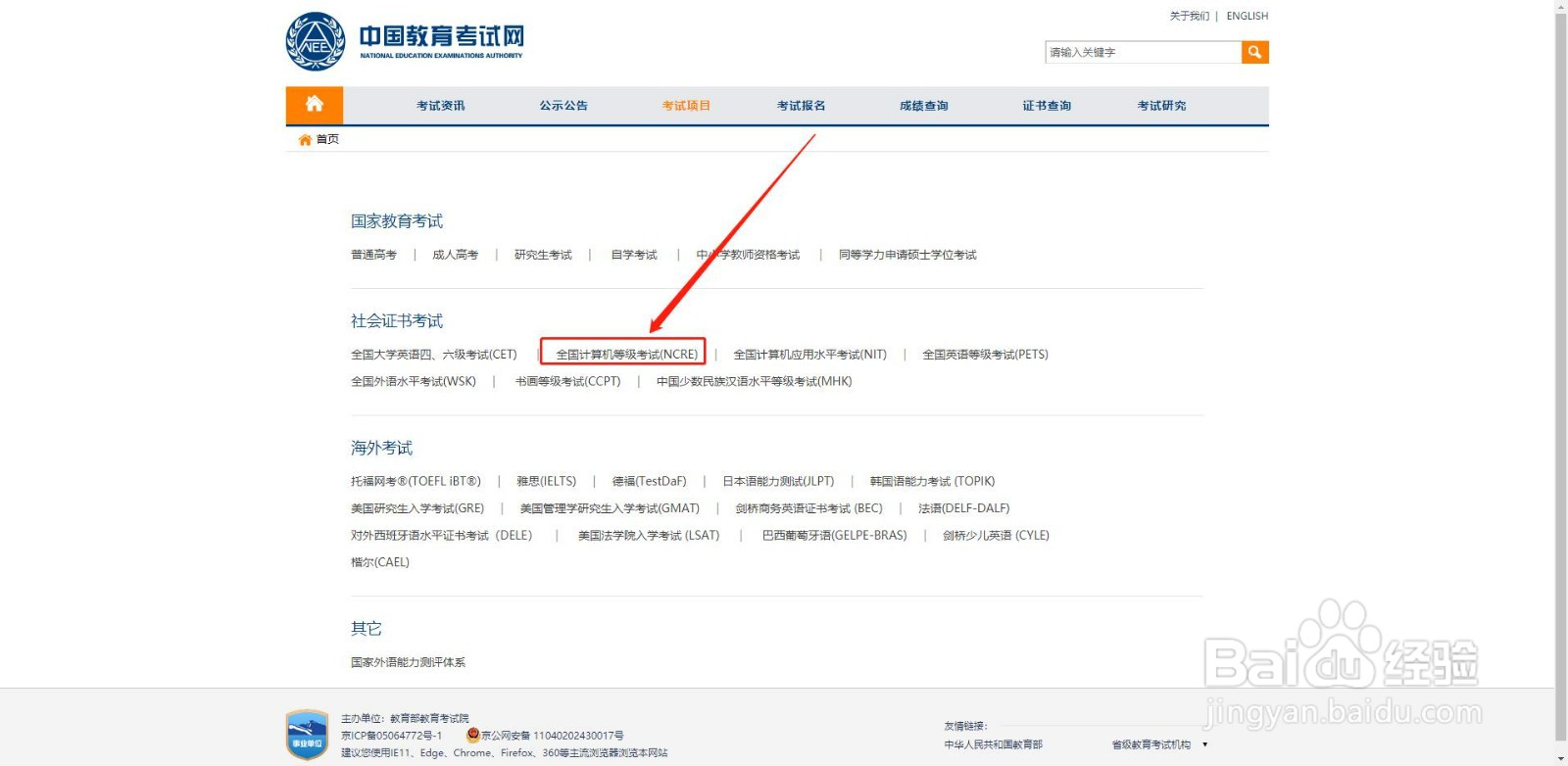Open the 研究生考试 link
Viewport: 1568px width, 766px height.
(x=543, y=255)
